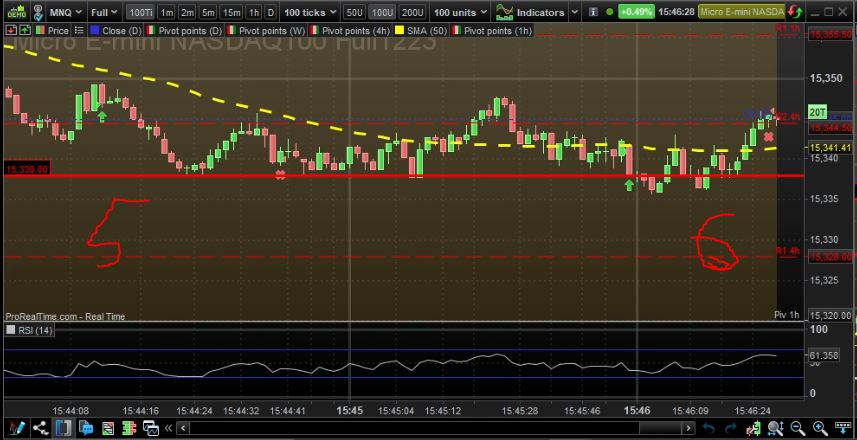
Task: Click the info icon in top toolbar
Action: pyautogui.click(x=593, y=11)
